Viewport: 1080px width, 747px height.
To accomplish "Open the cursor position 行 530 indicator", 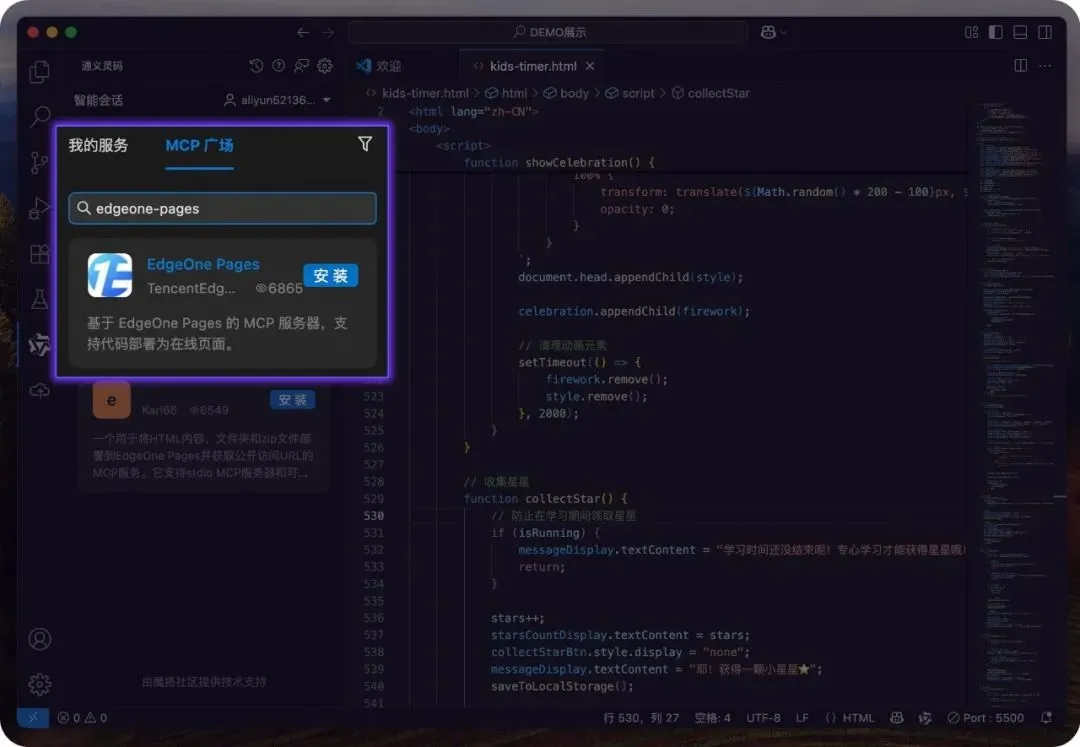I will pyautogui.click(x=641, y=717).
